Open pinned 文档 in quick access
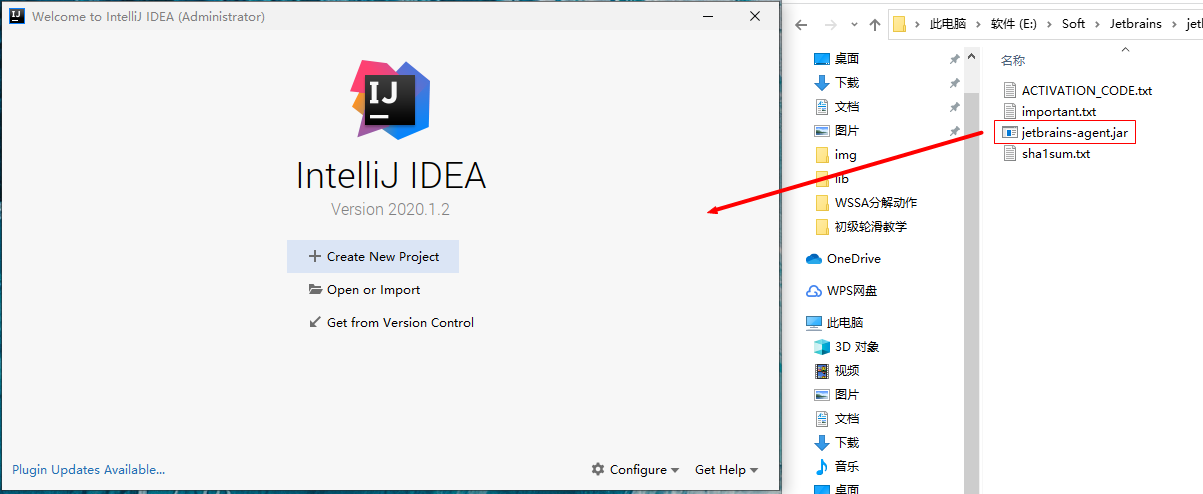Image resolution: width=1203 pixels, height=494 pixels. tap(846, 107)
